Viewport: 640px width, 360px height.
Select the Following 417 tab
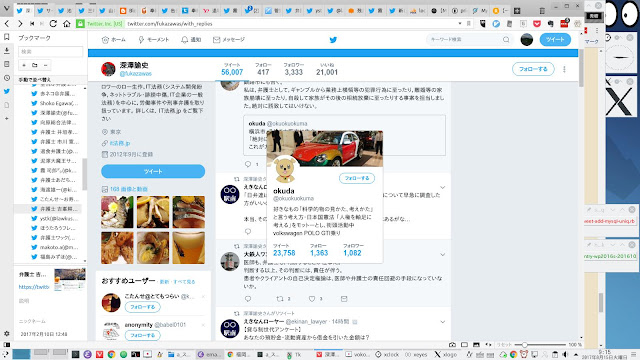[263, 69]
